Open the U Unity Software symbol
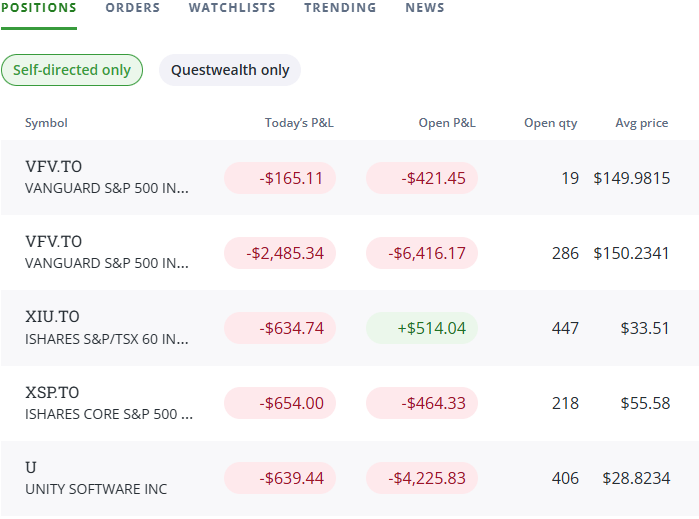 click(x=31, y=467)
